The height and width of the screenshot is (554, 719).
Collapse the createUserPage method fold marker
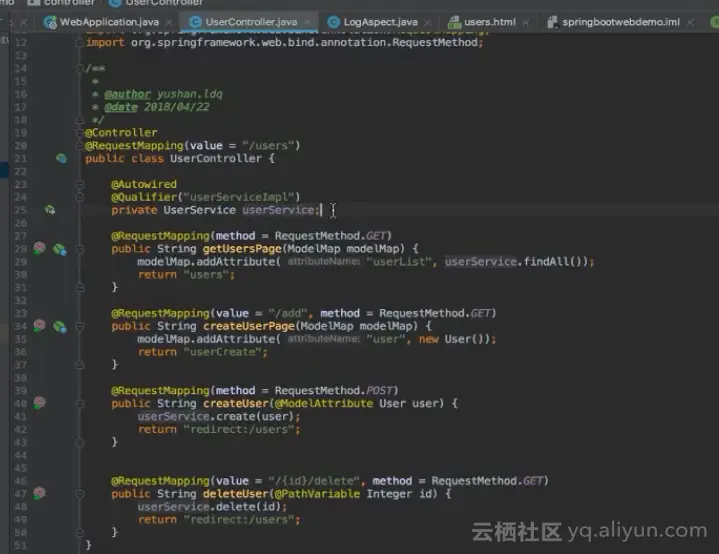[79, 327]
